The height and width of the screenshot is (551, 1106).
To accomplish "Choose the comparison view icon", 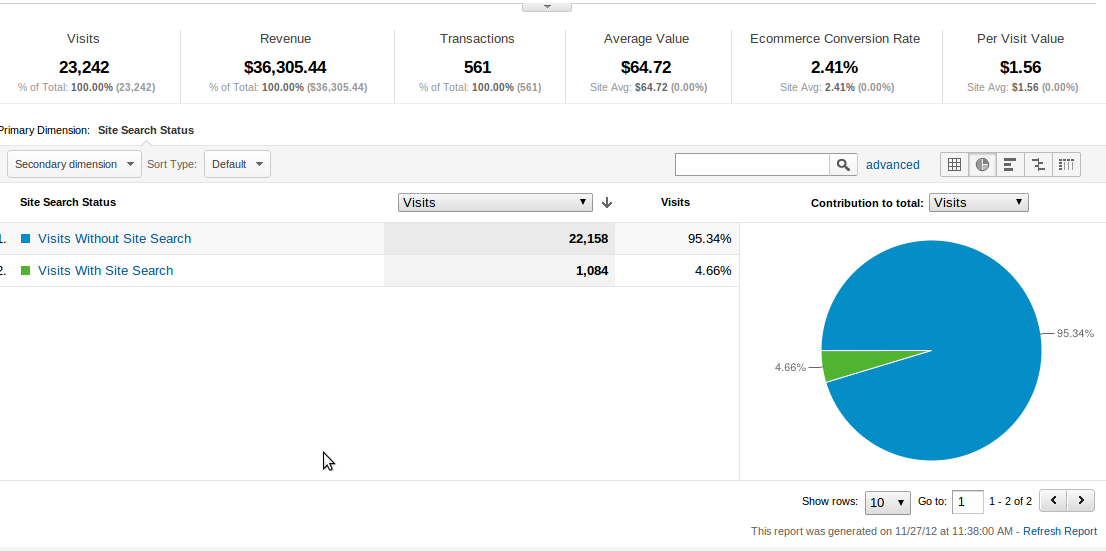I will tap(1038, 165).
